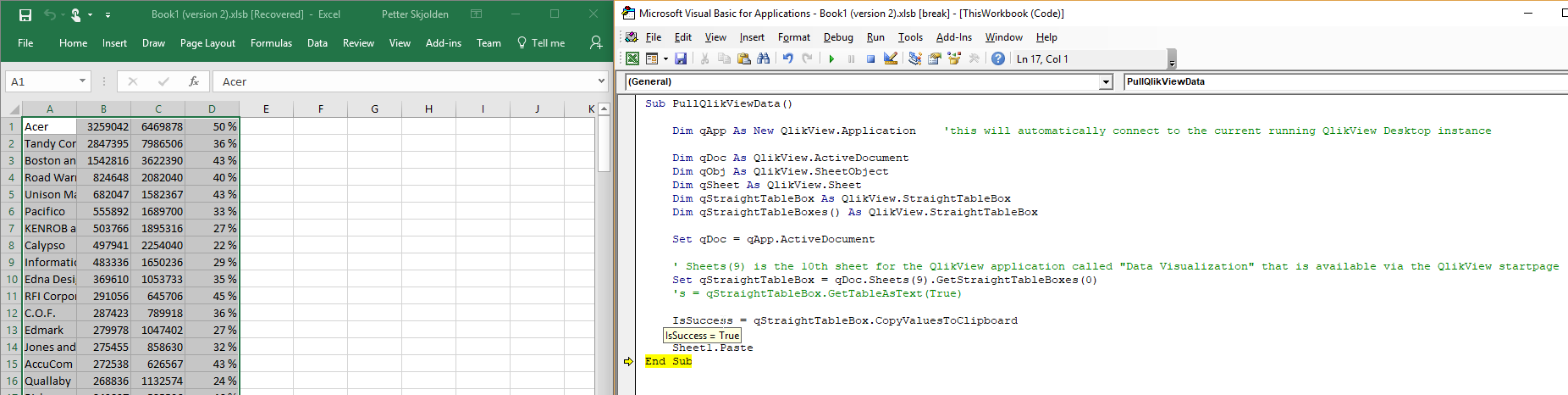1568x395 pixels.
Task: Click the blue Help question mark icon
Action: [x=998, y=58]
